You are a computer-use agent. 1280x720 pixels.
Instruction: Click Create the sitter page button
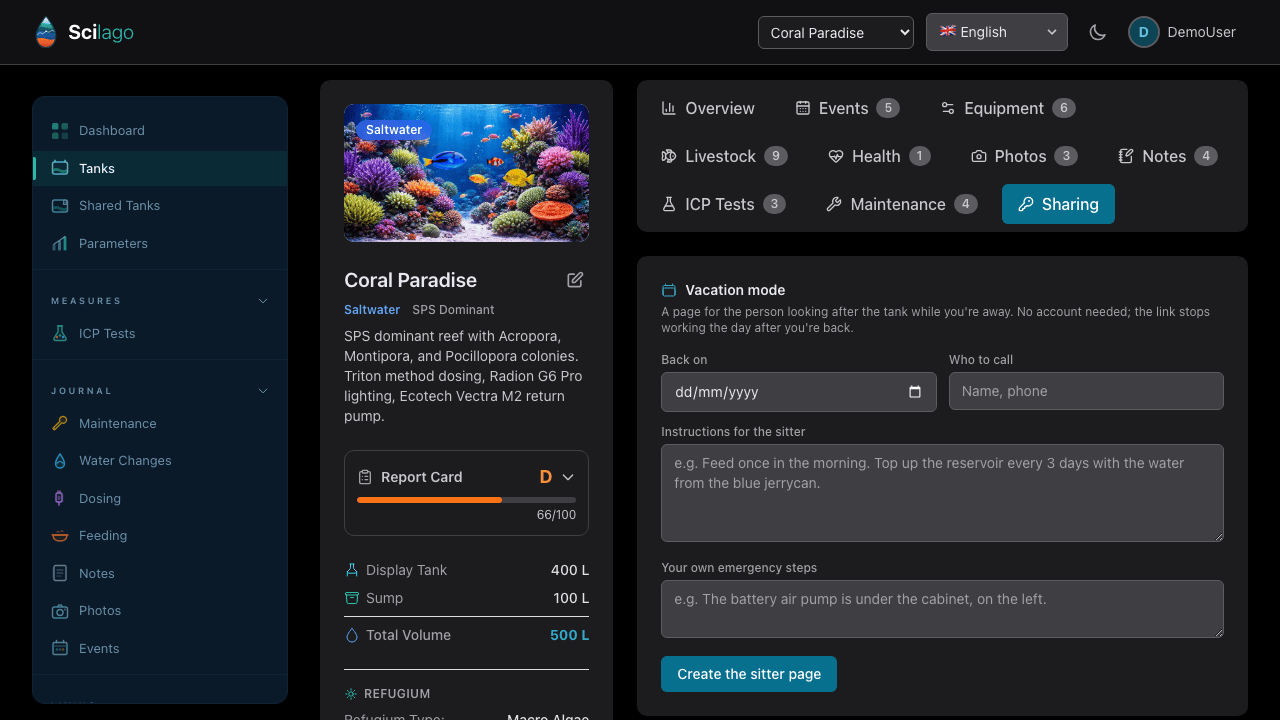tap(749, 674)
